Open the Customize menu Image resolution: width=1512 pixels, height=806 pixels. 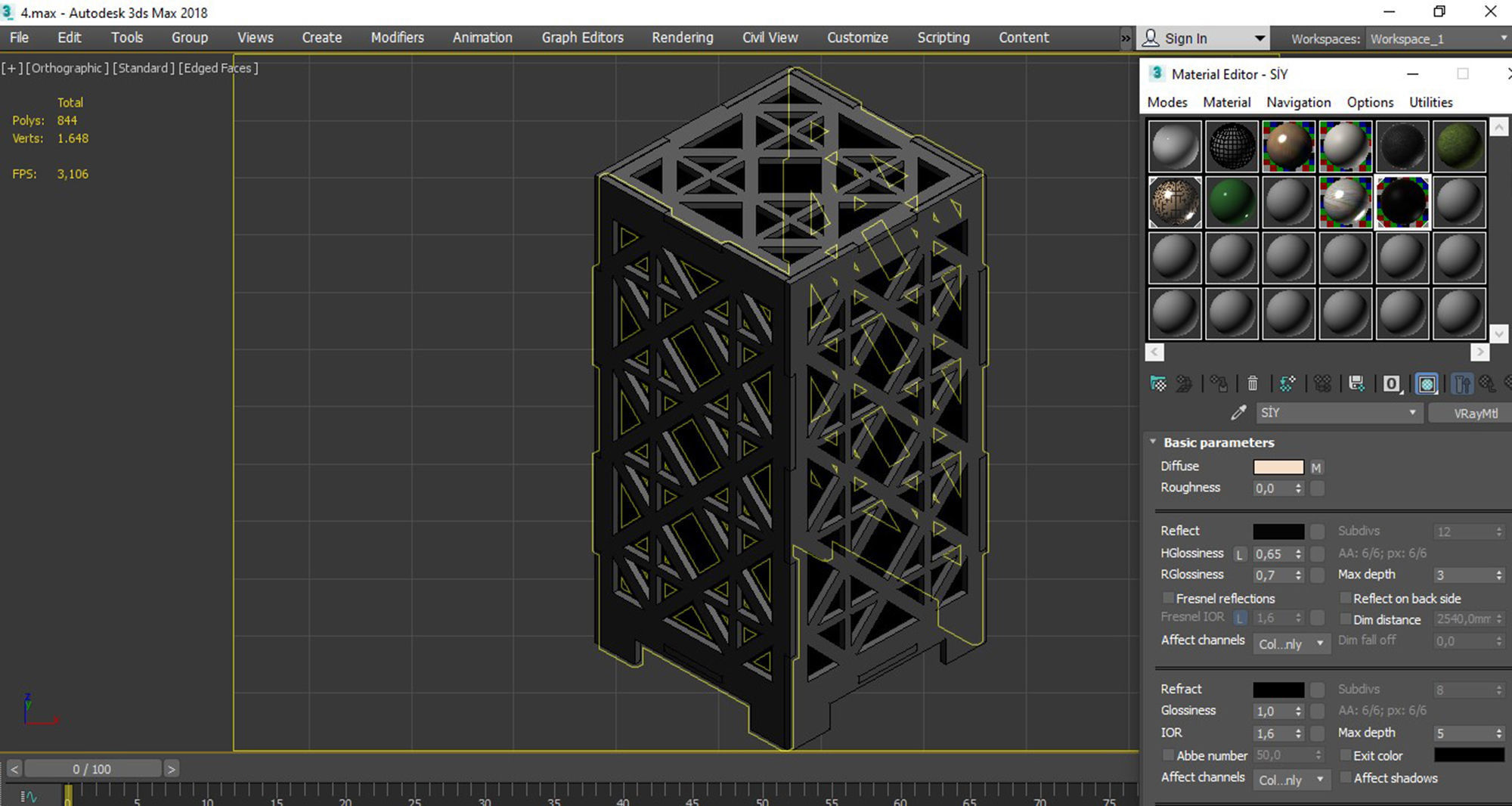tap(857, 37)
